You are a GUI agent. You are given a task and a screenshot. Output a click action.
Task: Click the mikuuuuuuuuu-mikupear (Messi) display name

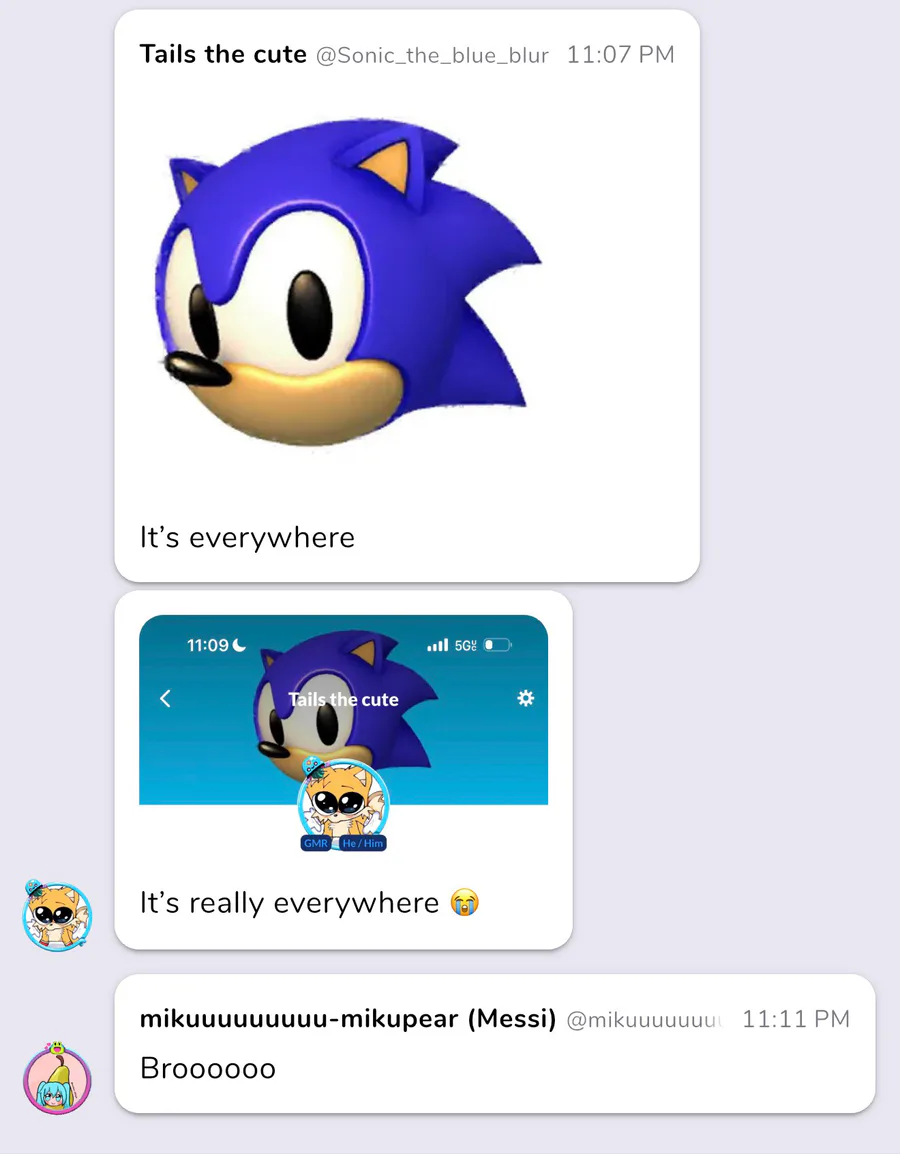348,1019
